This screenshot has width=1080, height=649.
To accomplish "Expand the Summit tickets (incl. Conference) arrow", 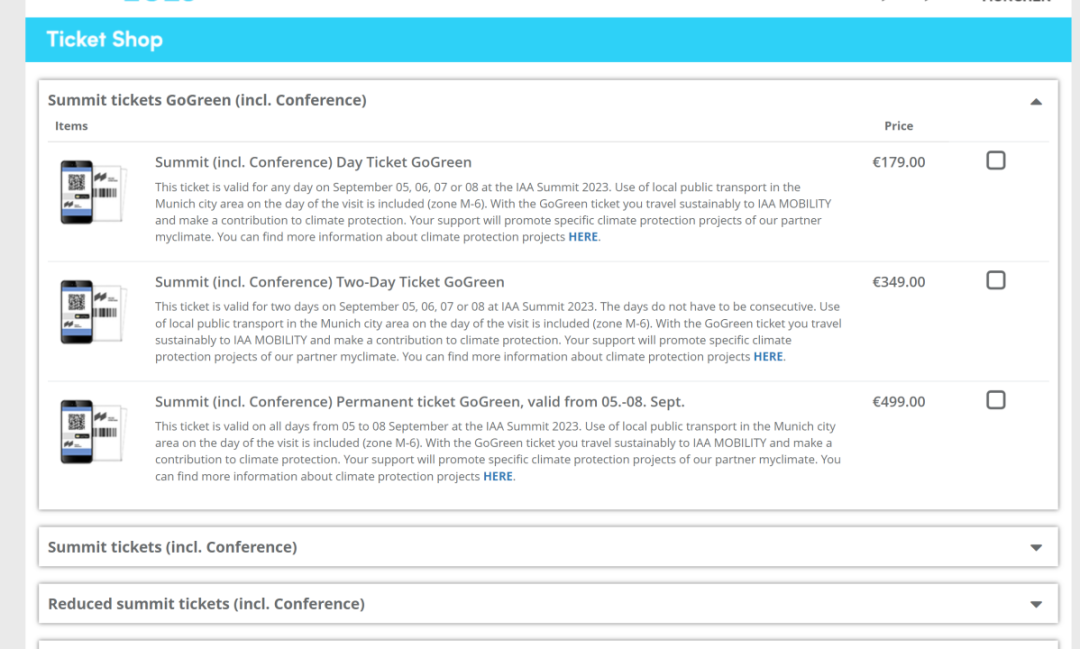I will (x=1036, y=548).
